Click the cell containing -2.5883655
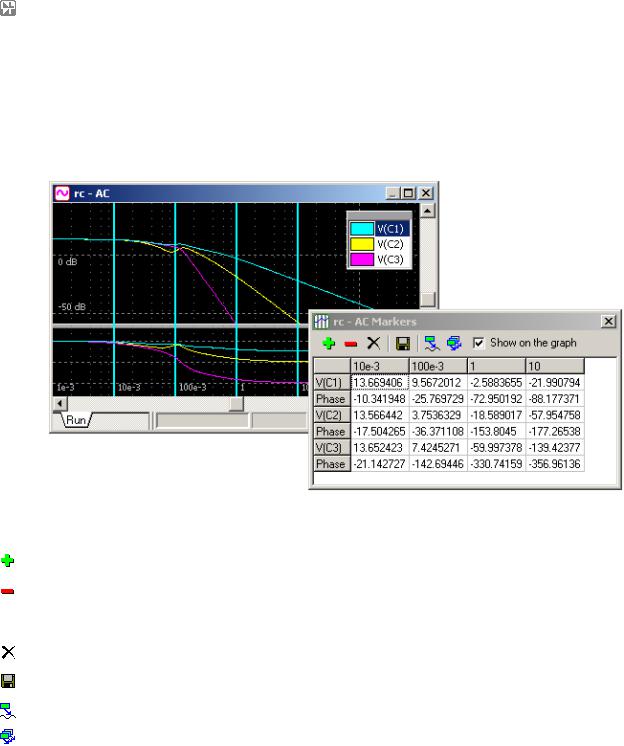Viewport: 624px width, 746px height. (497, 383)
